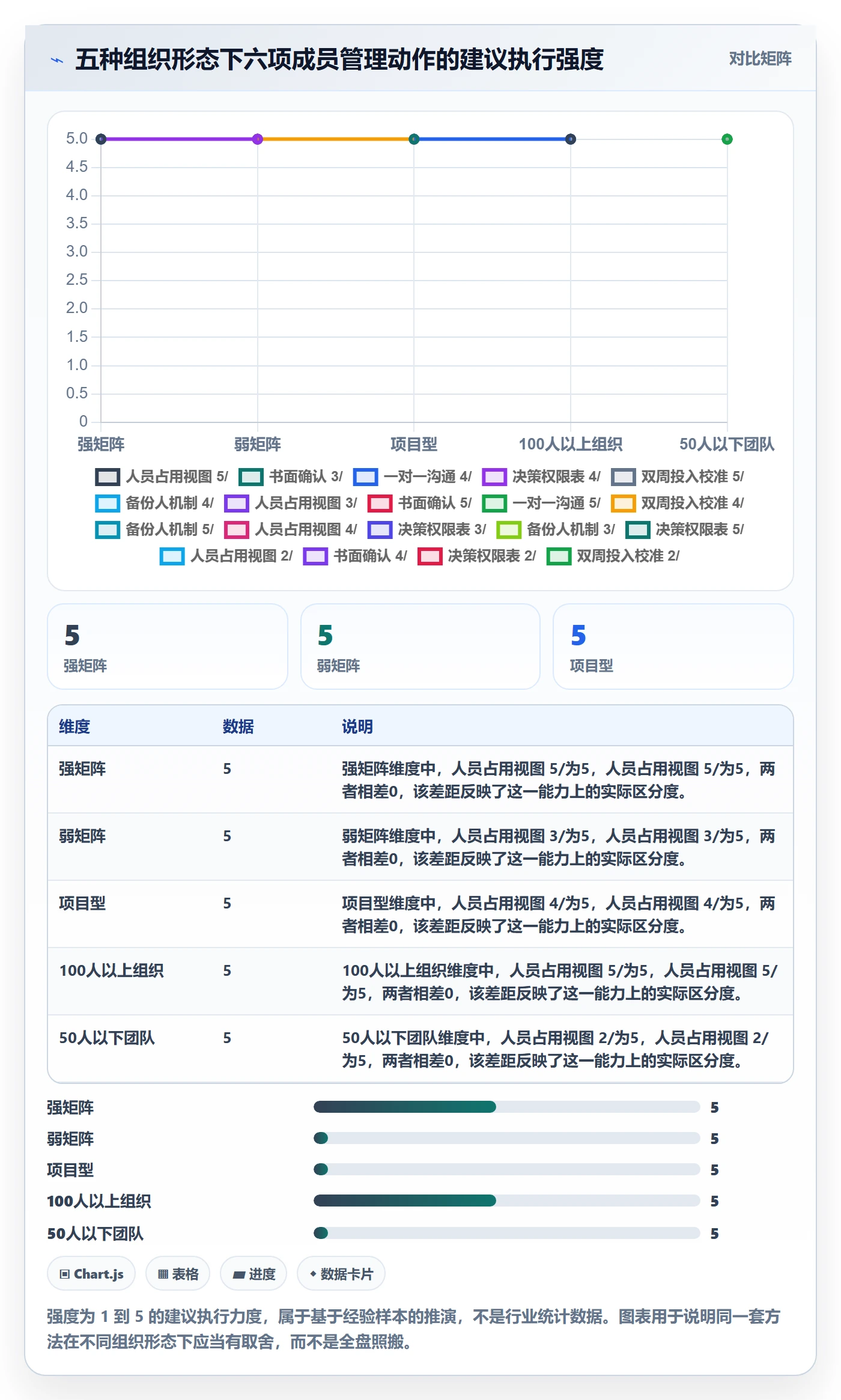Image resolution: width=841 pixels, height=1400 pixels.
Task: Select the orange "双周投入校准 4/" legend item
Action: click(x=678, y=504)
